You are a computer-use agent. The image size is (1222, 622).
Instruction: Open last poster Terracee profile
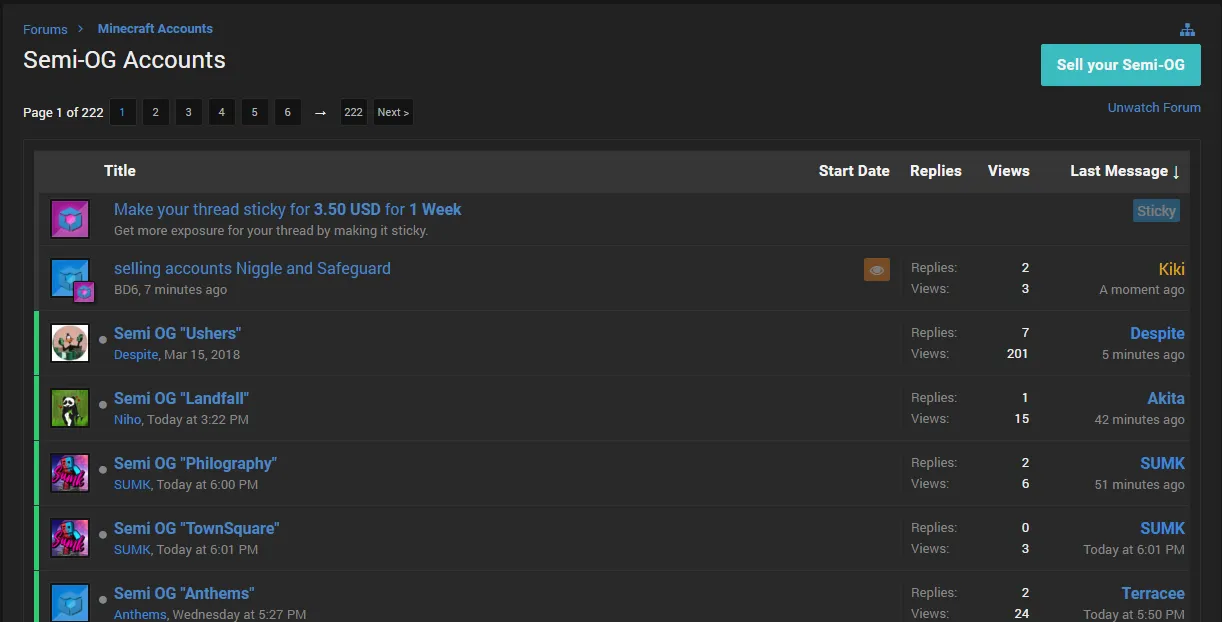1153,593
